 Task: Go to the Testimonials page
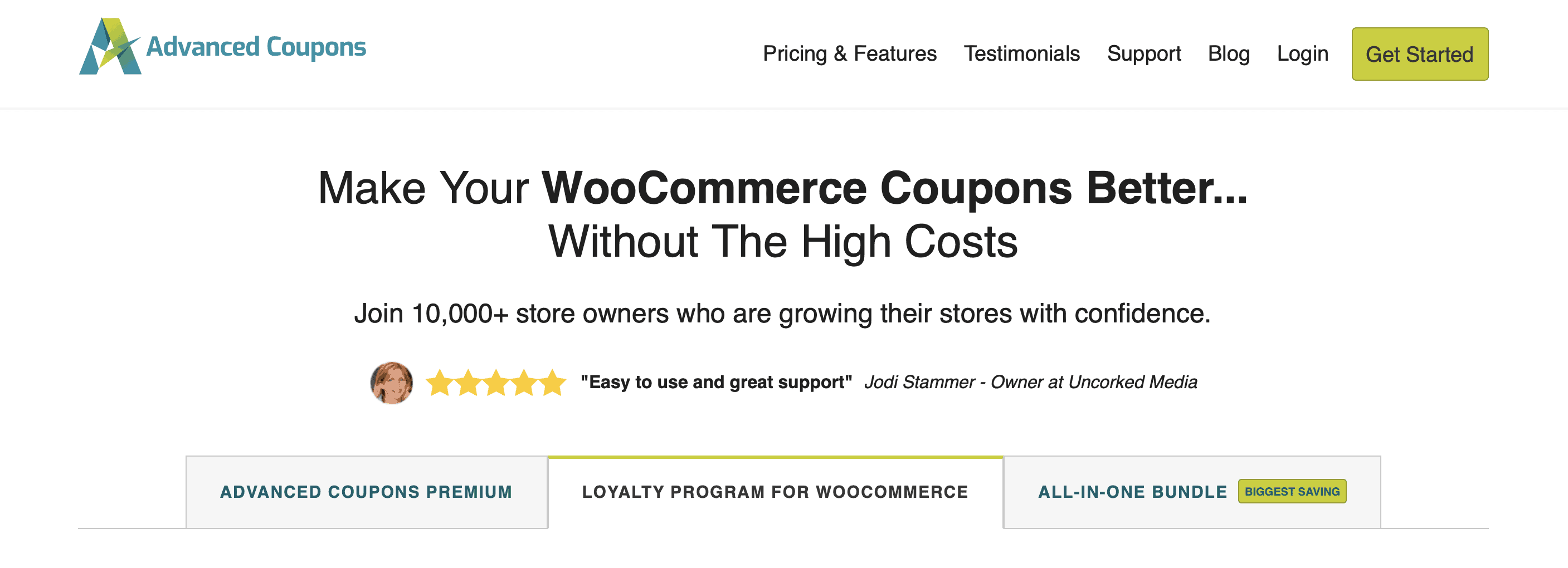tap(1021, 53)
